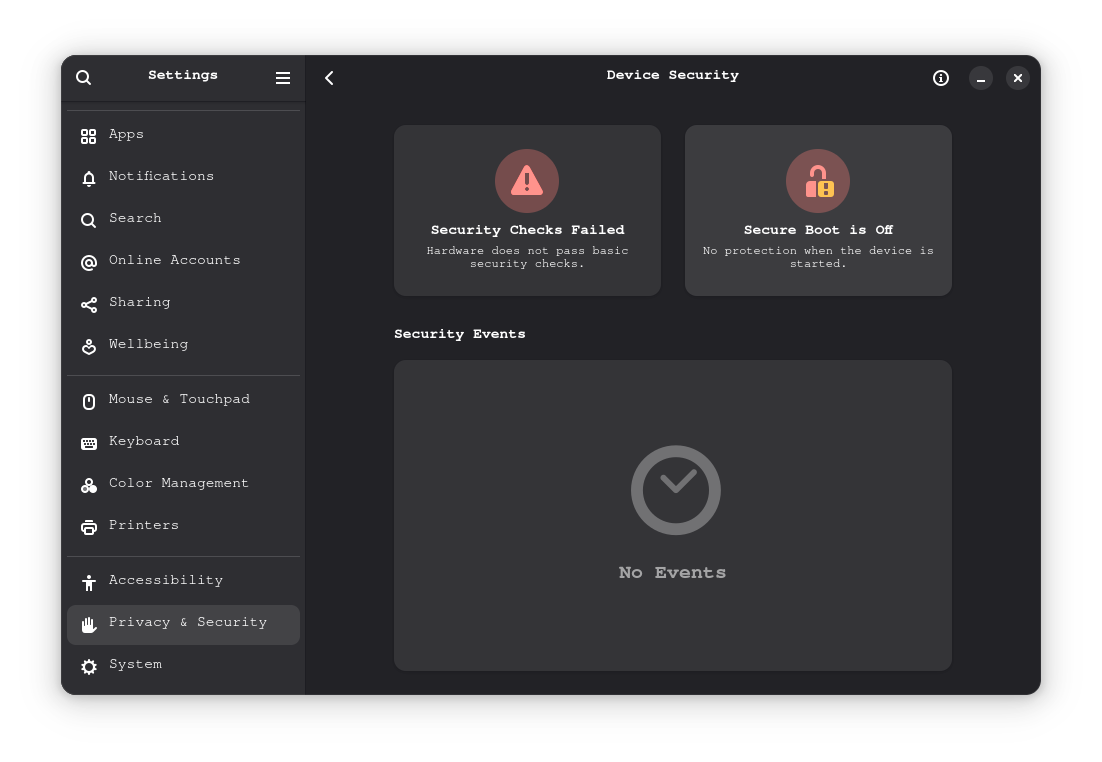The width and height of the screenshot is (1102, 762).
Task: Click the Privacy & Security hand icon
Action: coord(89,625)
